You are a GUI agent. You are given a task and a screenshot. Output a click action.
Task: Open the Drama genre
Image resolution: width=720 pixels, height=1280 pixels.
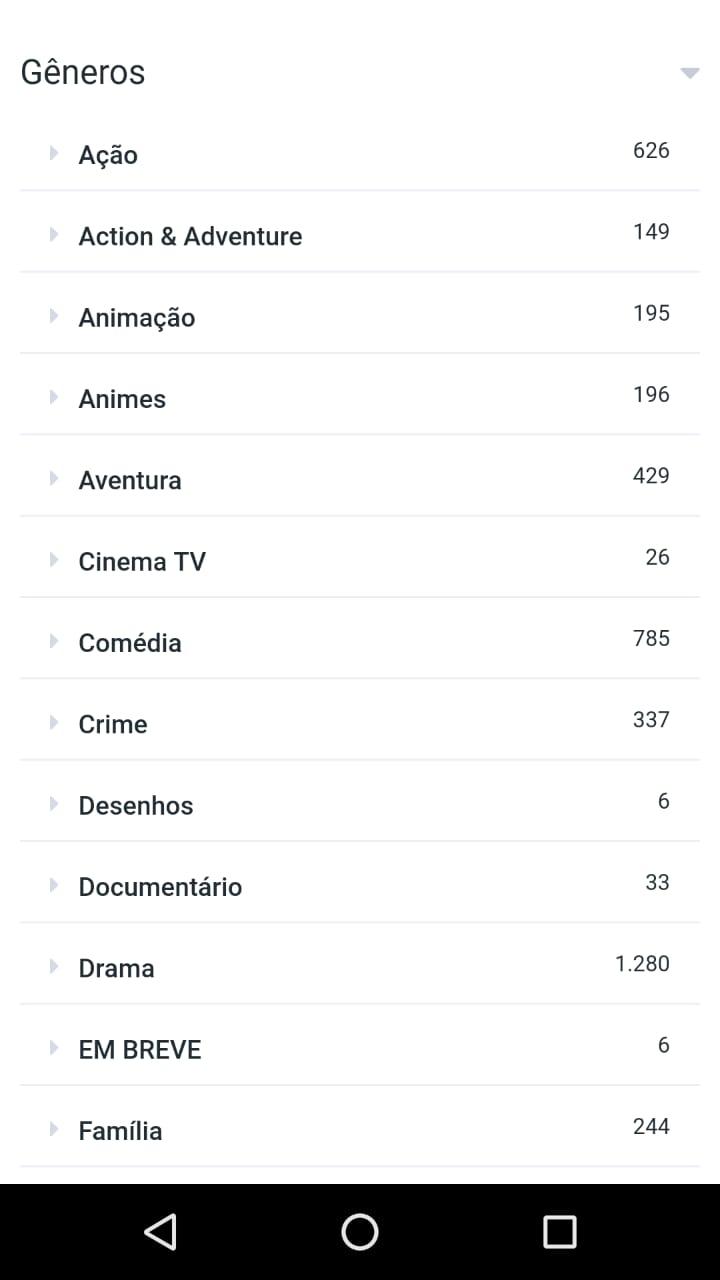pyautogui.click(x=116, y=968)
